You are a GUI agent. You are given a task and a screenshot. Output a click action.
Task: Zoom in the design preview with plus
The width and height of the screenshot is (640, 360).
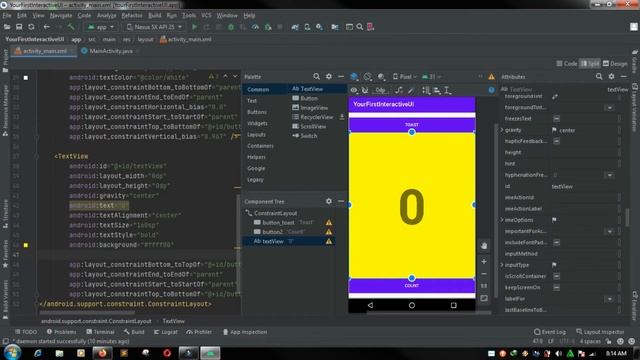484,262
